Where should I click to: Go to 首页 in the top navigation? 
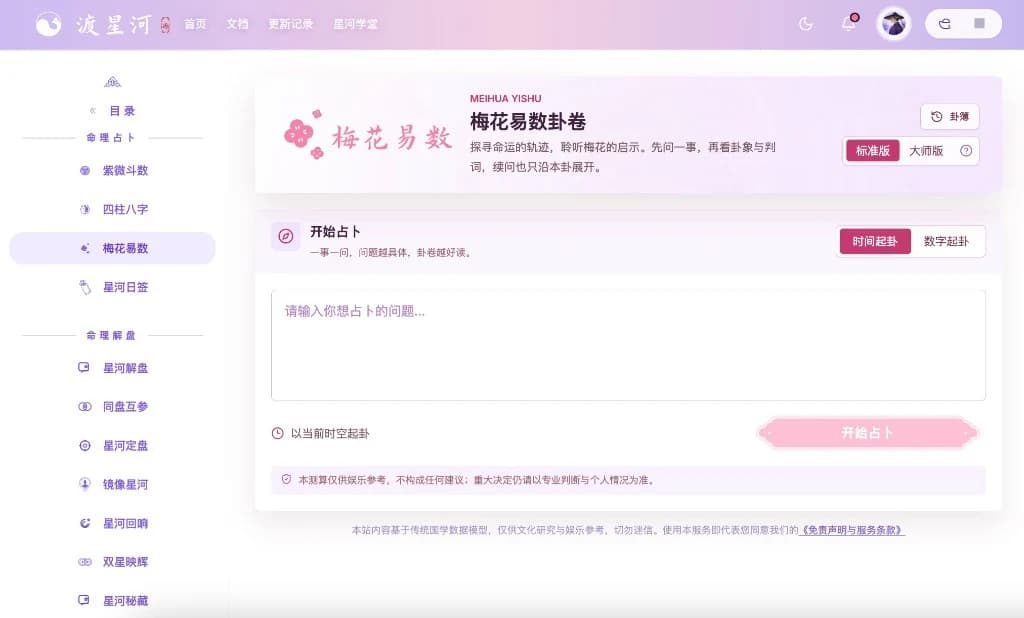[195, 24]
